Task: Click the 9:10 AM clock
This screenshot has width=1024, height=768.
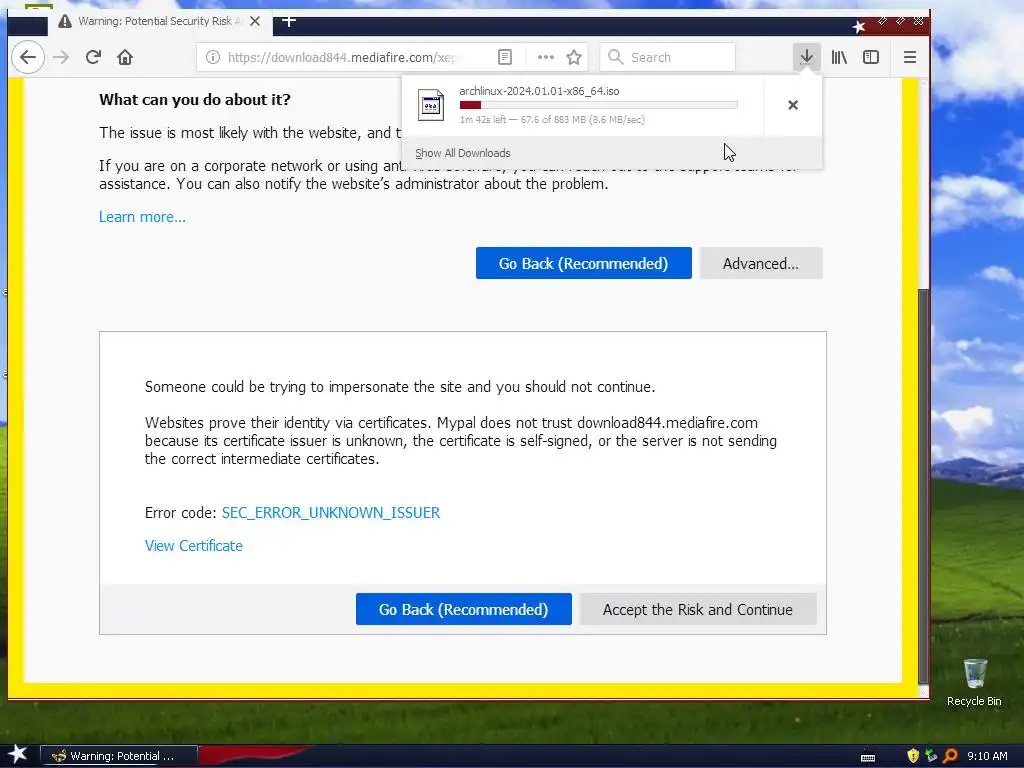Action: (x=987, y=756)
